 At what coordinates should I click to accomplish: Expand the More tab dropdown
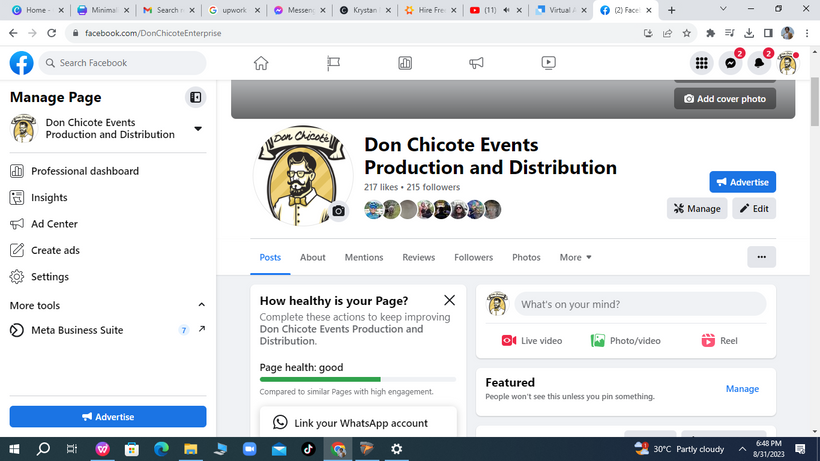click(x=575, y=257)
